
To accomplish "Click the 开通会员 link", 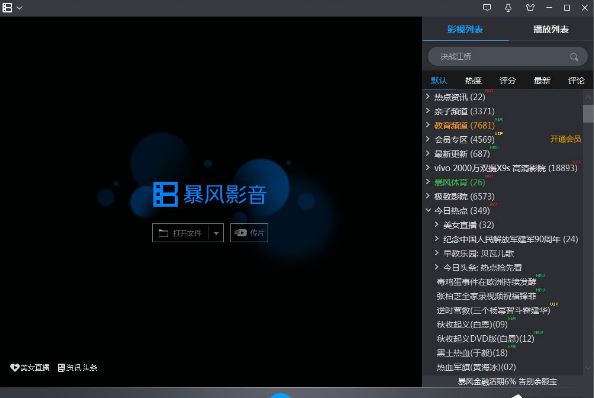I will coord(565,139).
